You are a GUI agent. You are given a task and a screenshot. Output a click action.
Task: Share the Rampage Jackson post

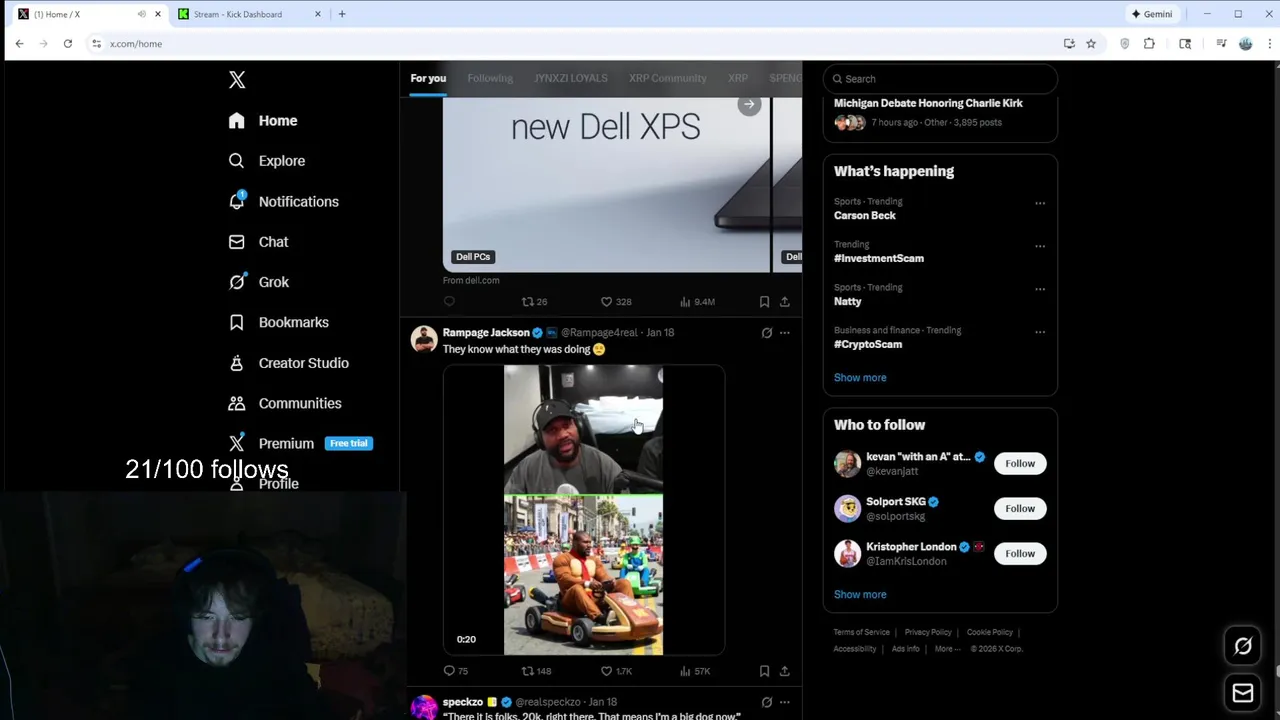click(785, 671)
